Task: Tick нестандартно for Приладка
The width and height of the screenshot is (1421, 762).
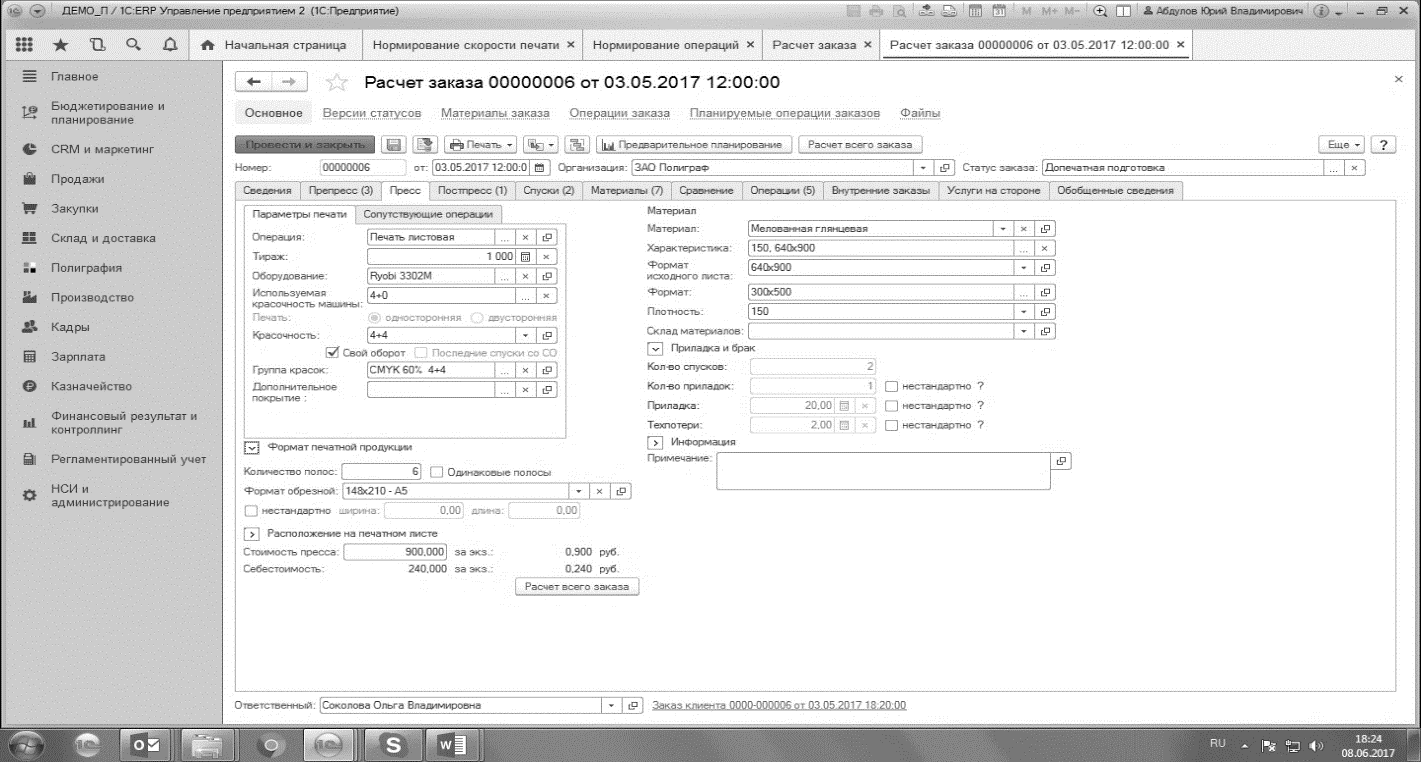Action: 891,406
